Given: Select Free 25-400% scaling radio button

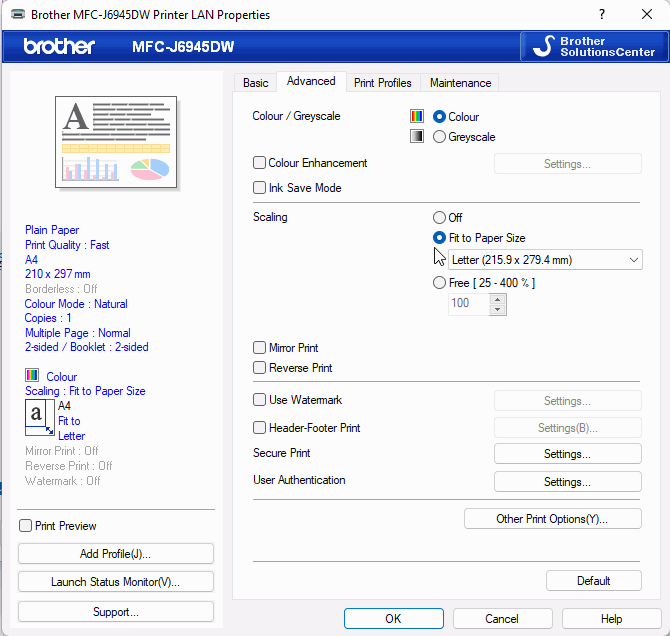Looking at the screenshot, I should [439, 283].
